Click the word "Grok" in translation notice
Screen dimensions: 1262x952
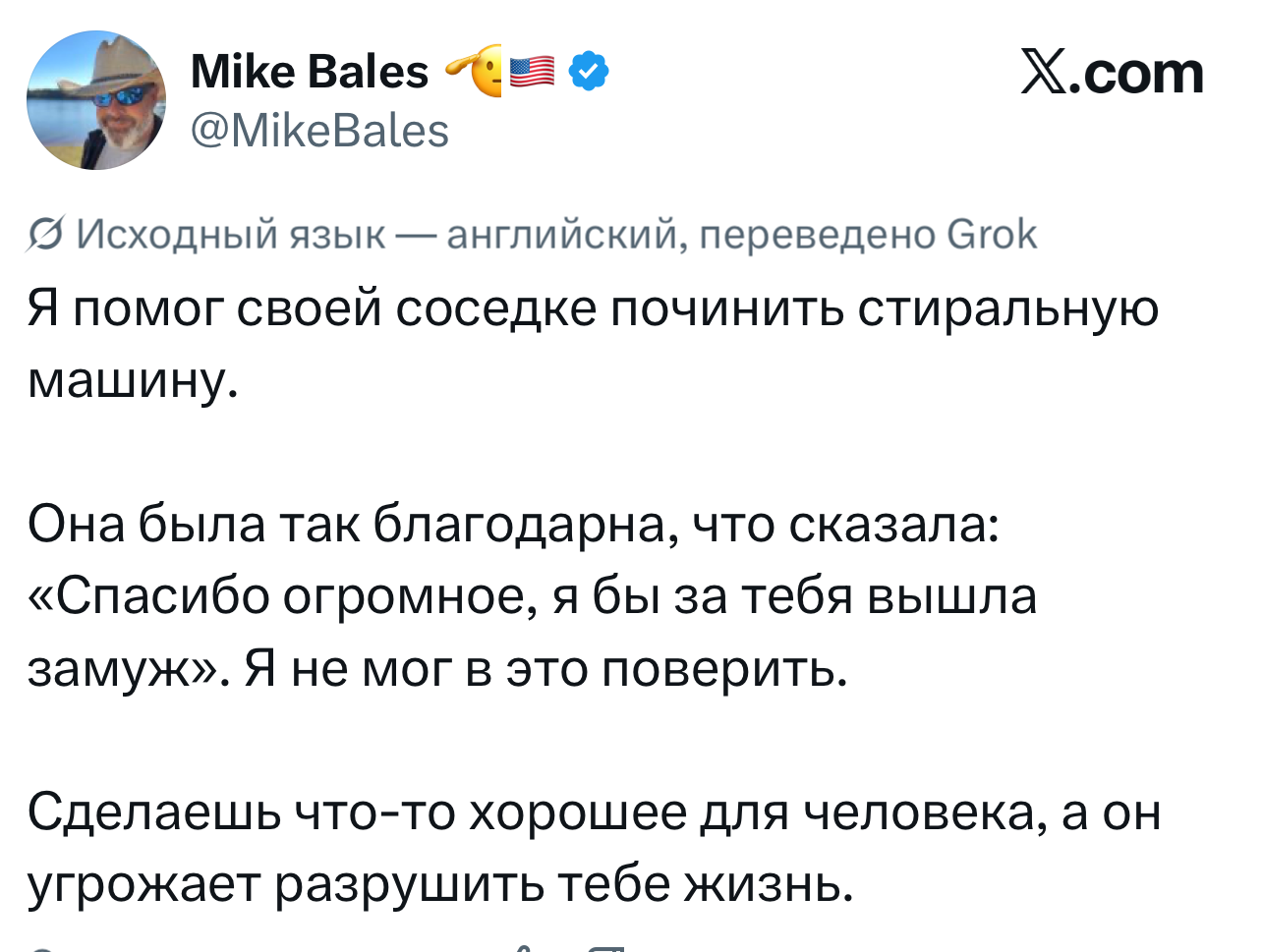(992, 235)
